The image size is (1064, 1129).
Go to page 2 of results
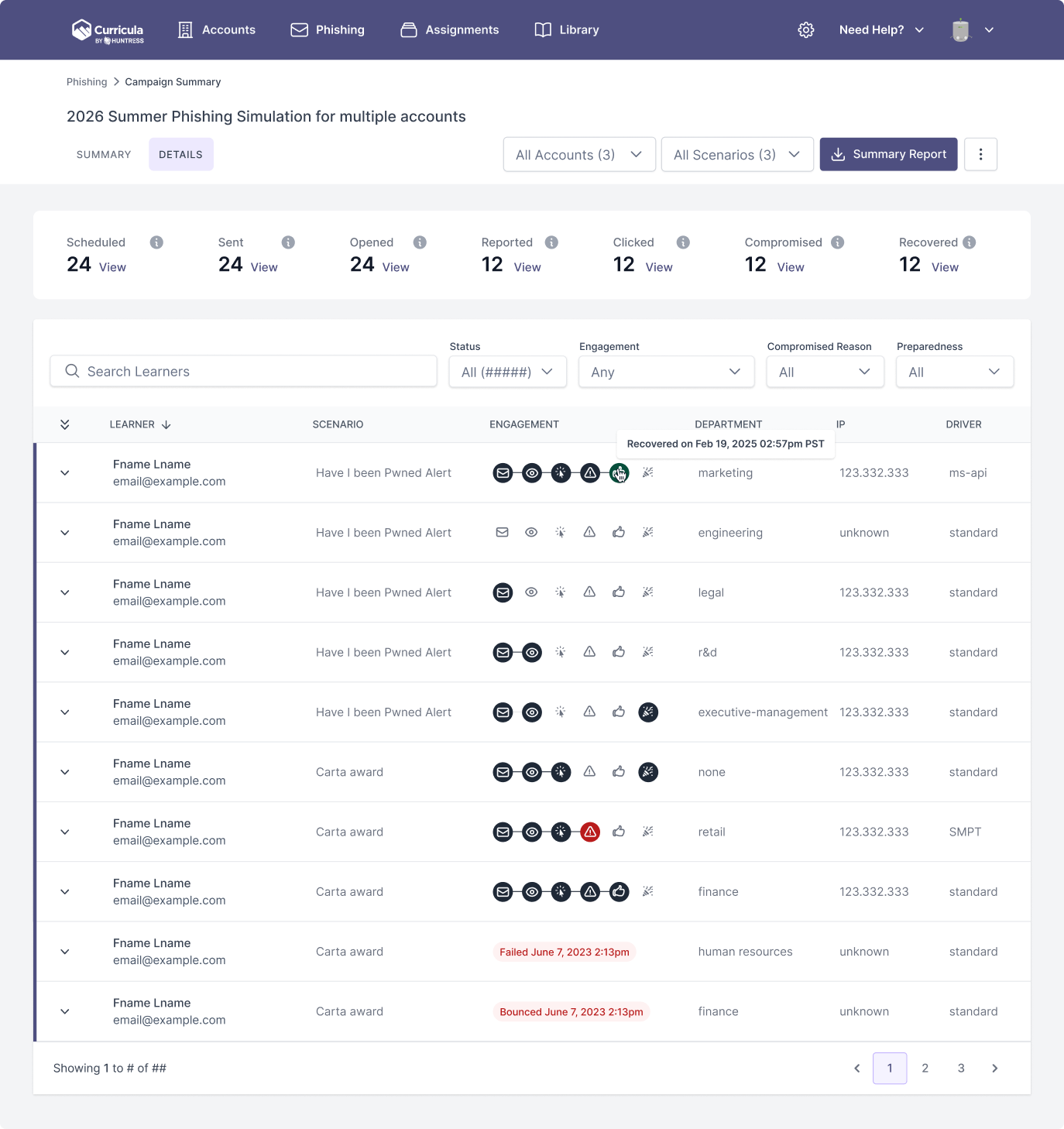click(x=925, y=1069)
